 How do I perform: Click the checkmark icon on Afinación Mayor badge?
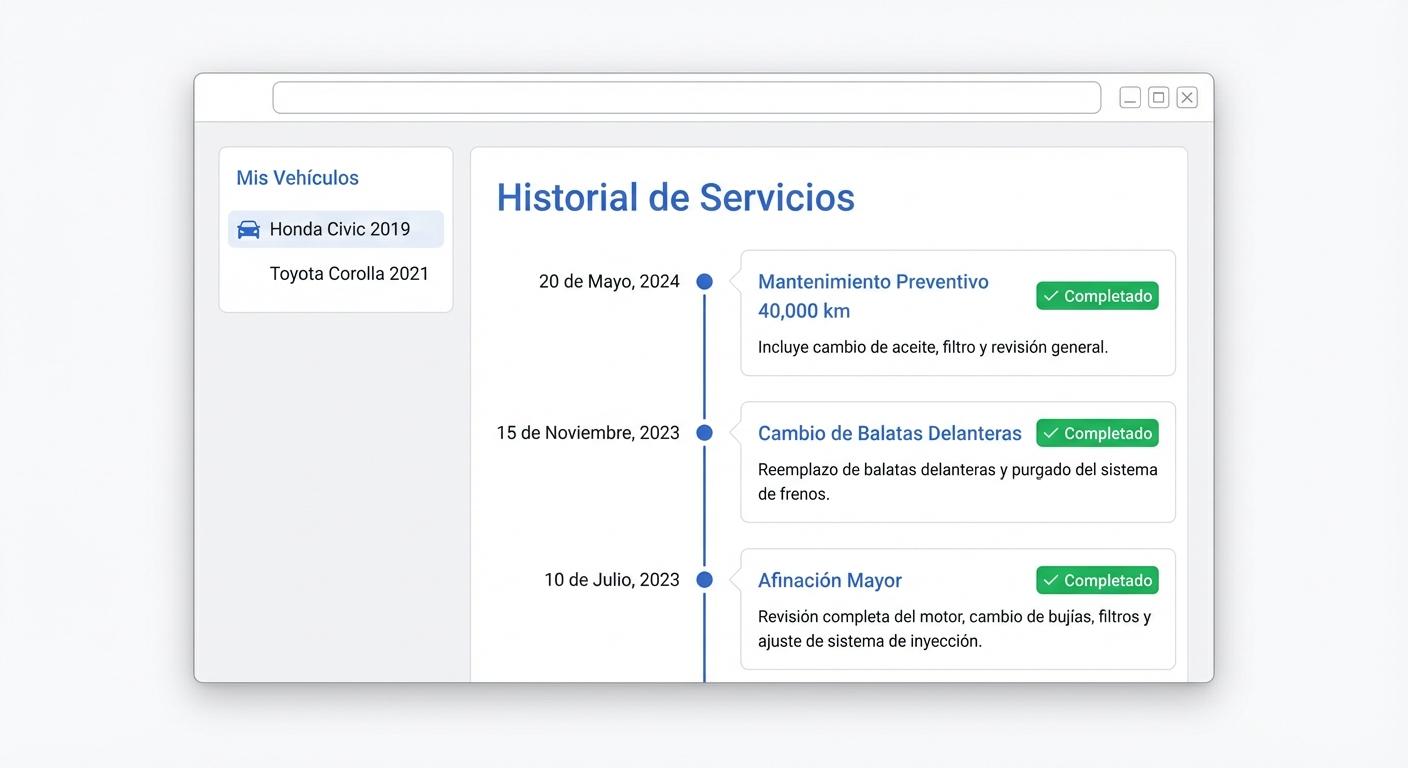[1051, 579]
